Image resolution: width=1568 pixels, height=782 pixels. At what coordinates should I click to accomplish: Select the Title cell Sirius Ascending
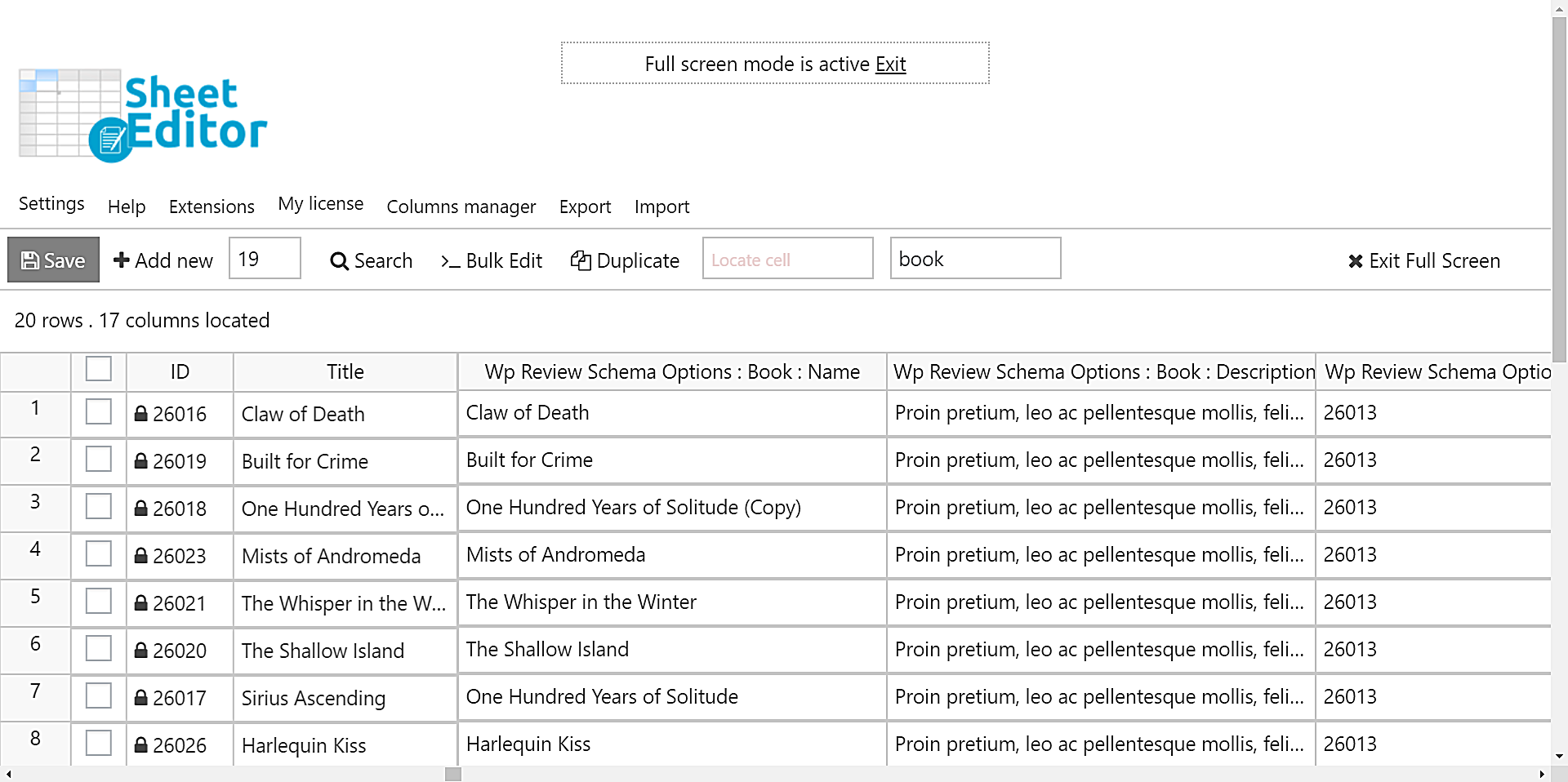click(345, 698)
